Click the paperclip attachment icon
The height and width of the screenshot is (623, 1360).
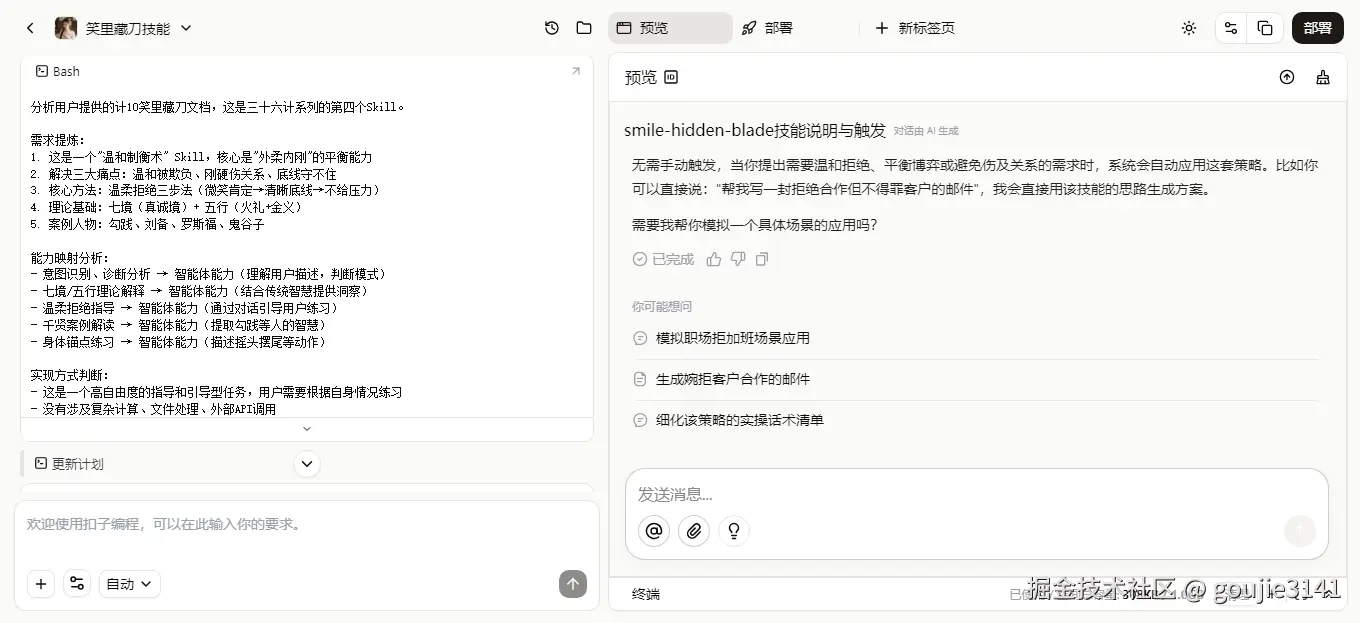pyautogui.click(x=694, y=531)
